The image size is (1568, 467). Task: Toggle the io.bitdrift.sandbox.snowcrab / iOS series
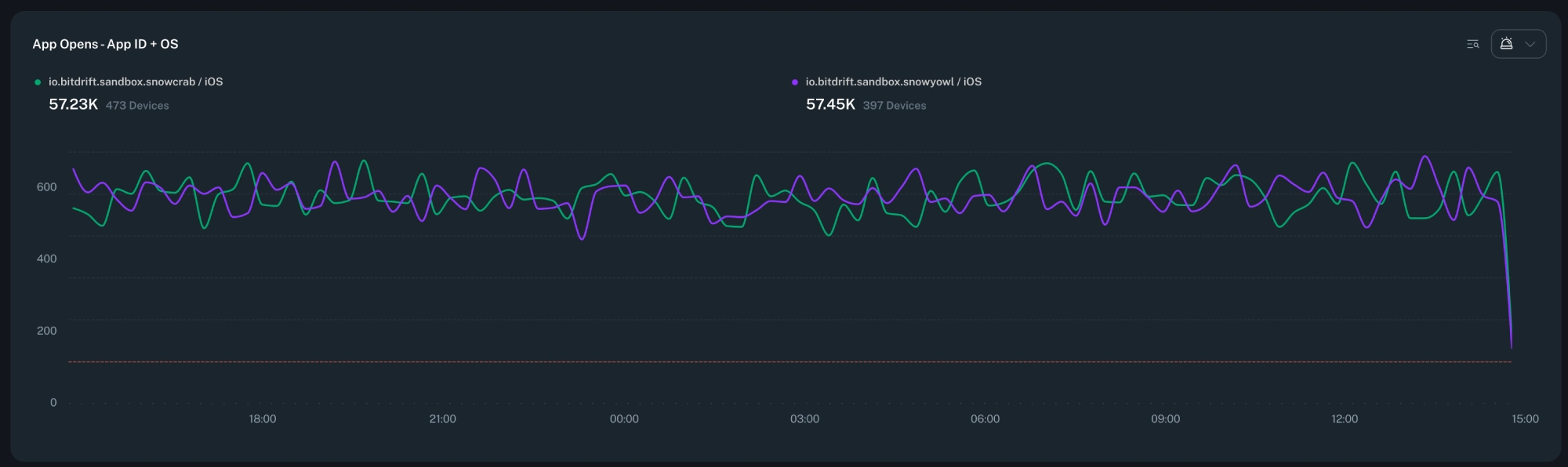coord(136,81)
